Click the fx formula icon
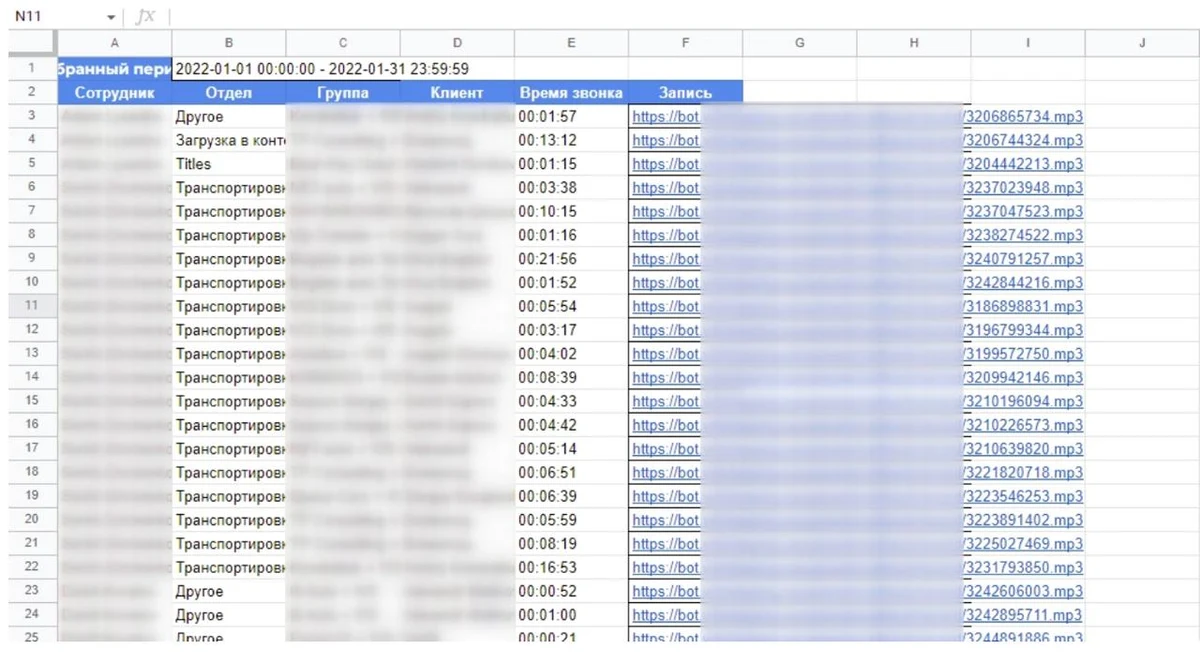 point(145,17)
